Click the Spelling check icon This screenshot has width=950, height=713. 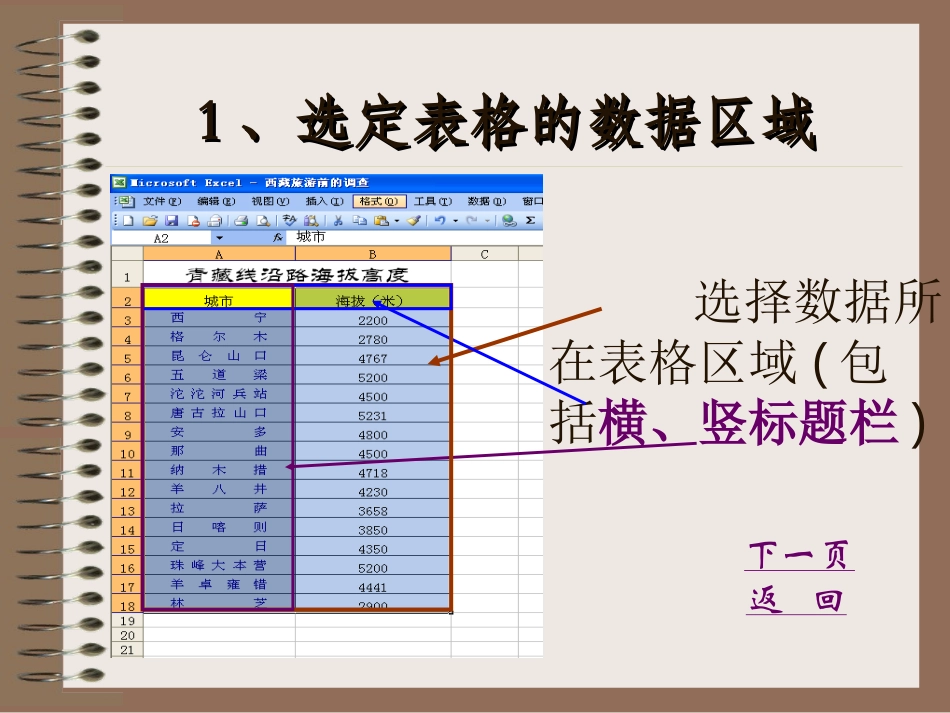(x=290, y=221)
